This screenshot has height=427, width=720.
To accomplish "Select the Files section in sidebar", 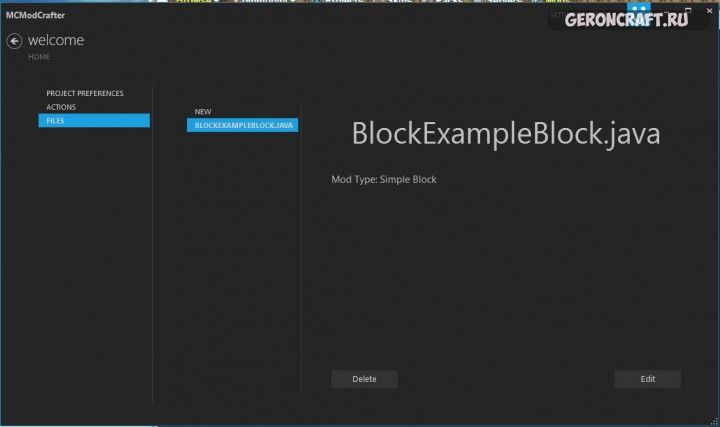I will click(93, 121).
